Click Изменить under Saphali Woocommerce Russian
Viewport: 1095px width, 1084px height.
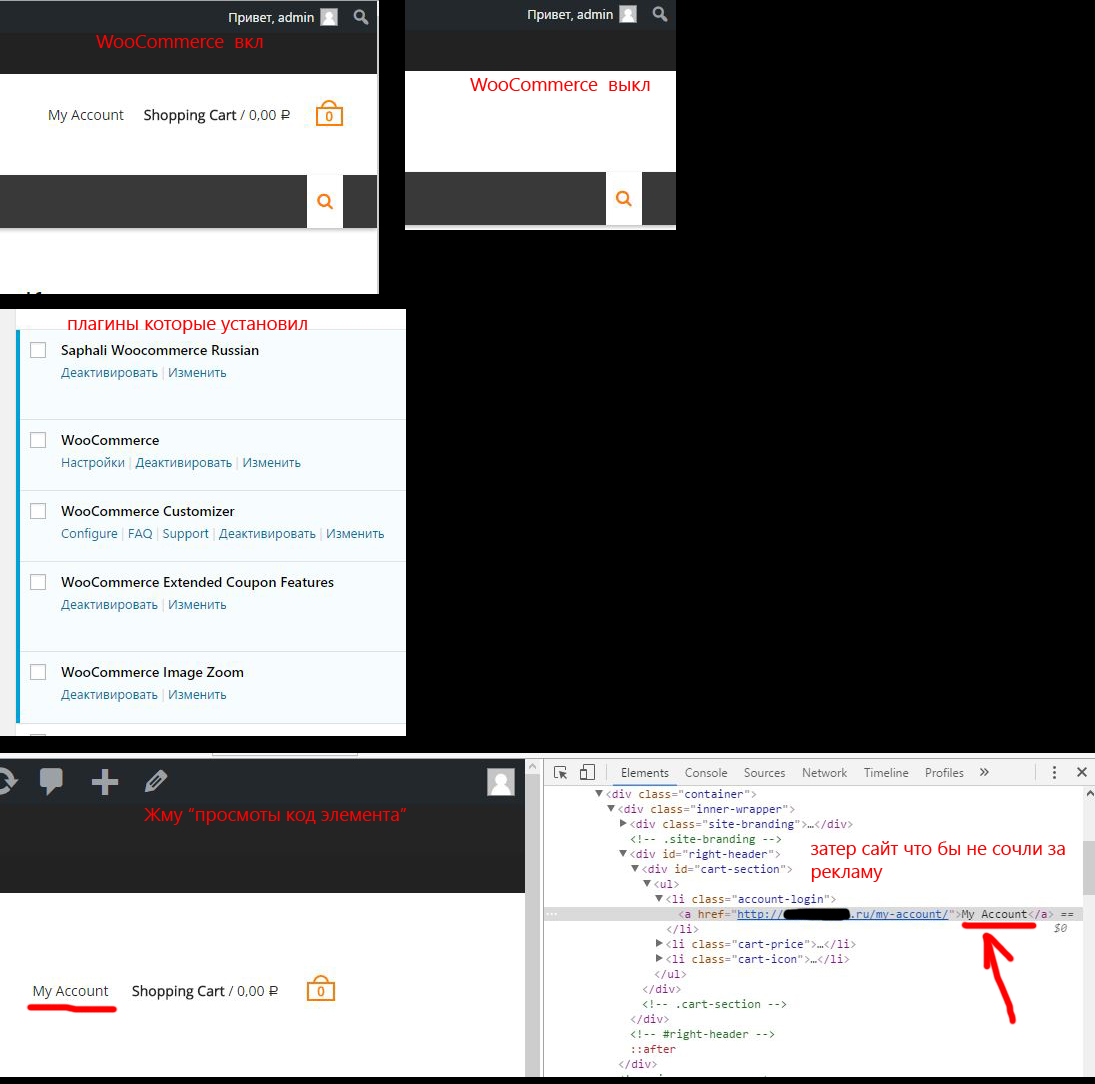coord(197,373)
